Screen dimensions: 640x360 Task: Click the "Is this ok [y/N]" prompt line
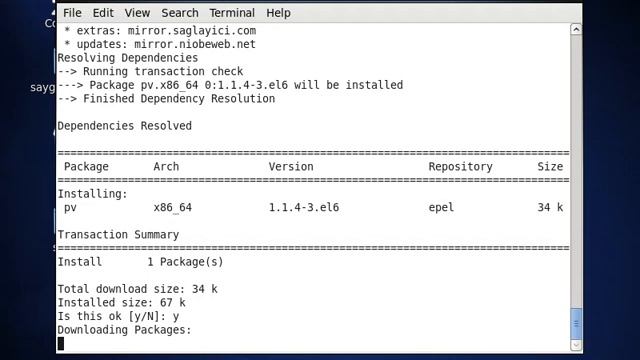tap(118, 316)
